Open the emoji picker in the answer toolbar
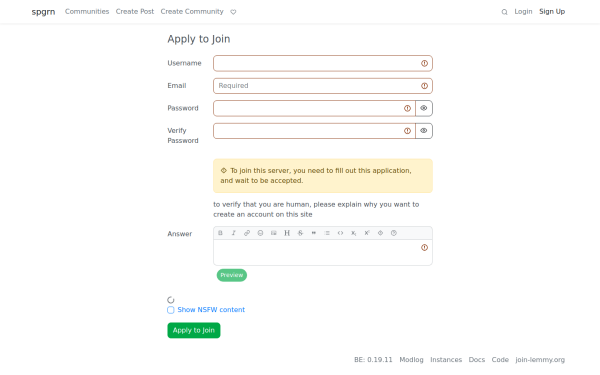This screenshot has width=600, height=375. coord(260,233)
